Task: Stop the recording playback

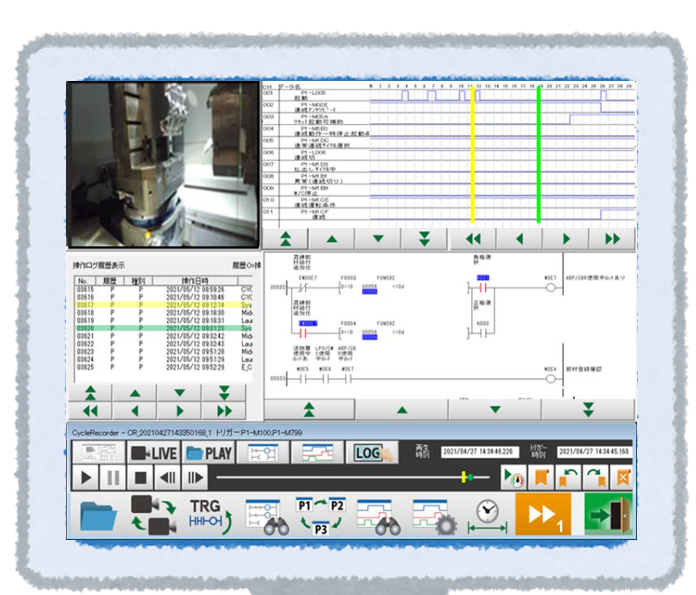Action: click(140, 478)
